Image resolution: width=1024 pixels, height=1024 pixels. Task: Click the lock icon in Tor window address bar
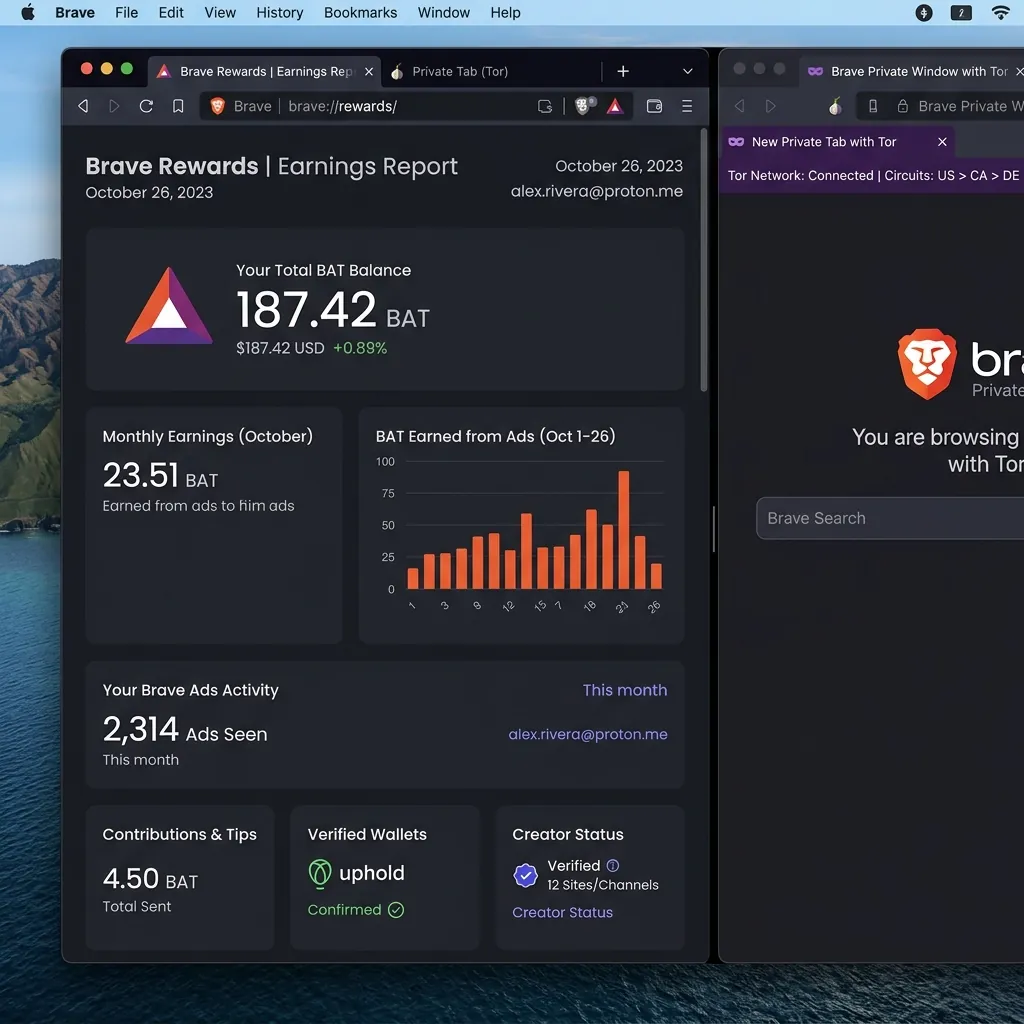click(903, 106)
